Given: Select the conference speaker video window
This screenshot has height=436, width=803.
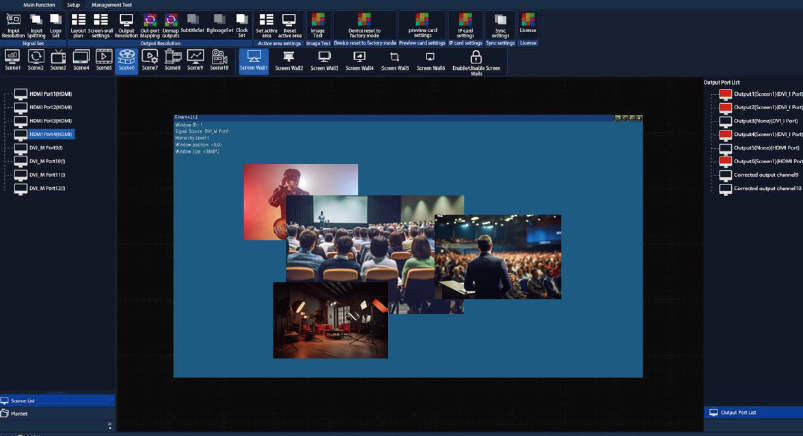Looking at the screenshot, I should coord(498,258).
